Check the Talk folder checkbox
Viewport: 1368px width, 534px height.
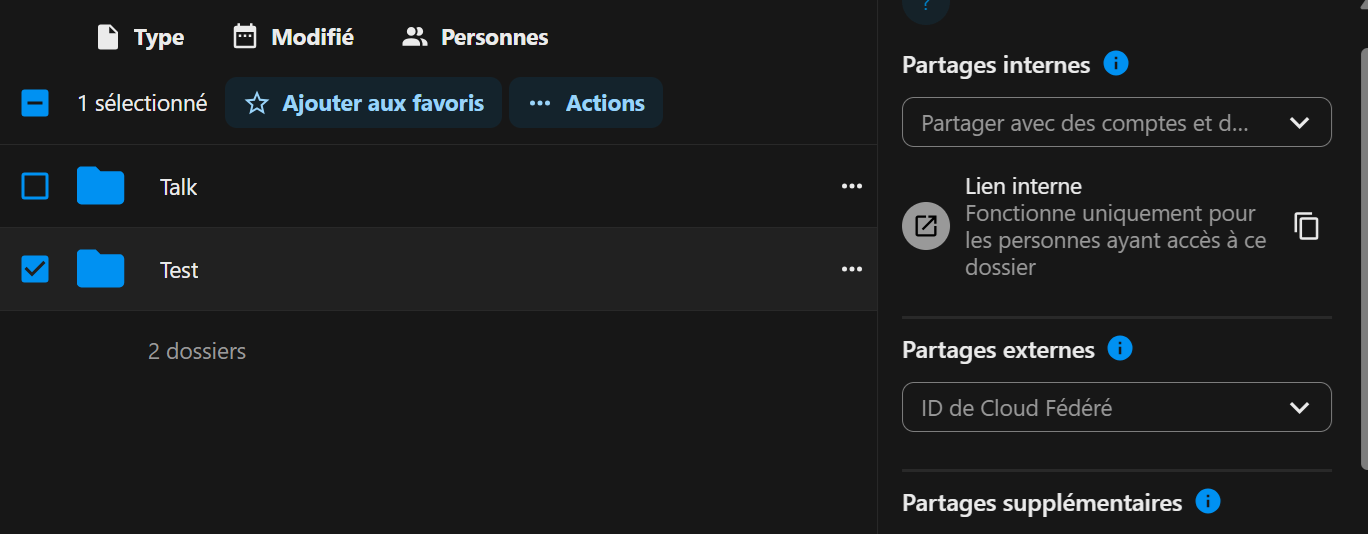point(35,187)
